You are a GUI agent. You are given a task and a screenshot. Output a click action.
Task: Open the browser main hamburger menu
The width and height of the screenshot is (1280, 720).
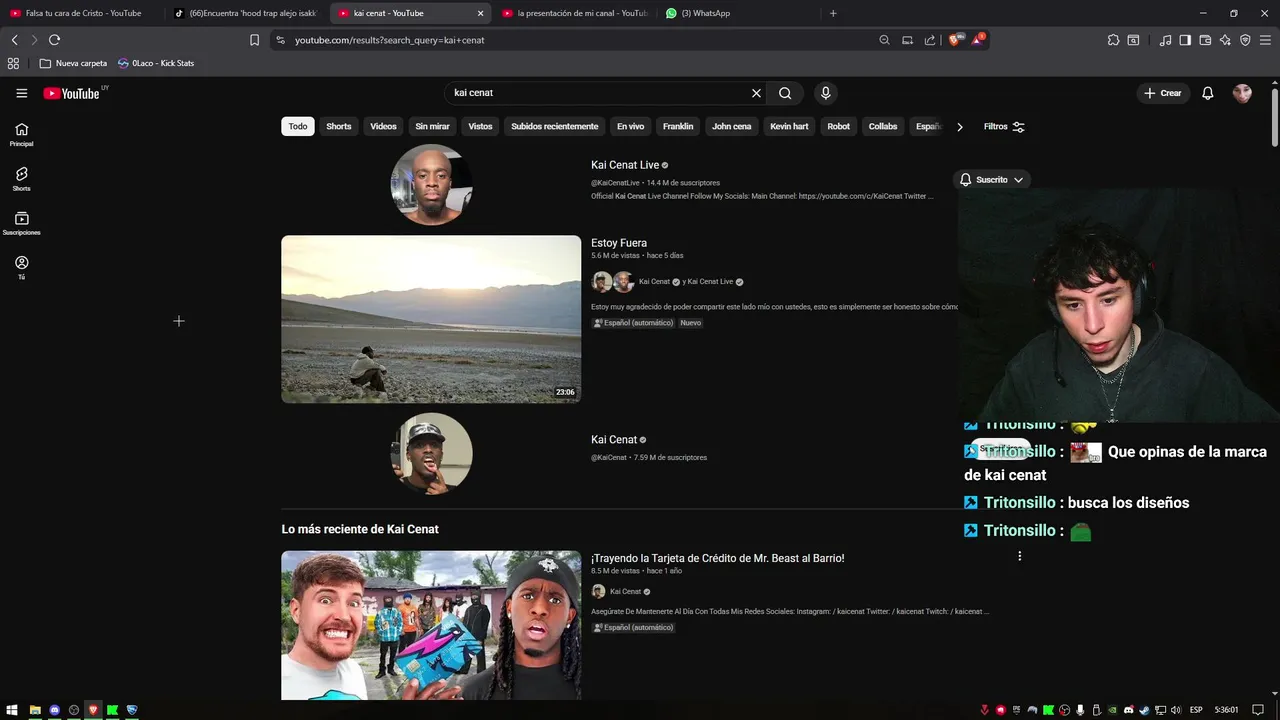(1265, 40)
